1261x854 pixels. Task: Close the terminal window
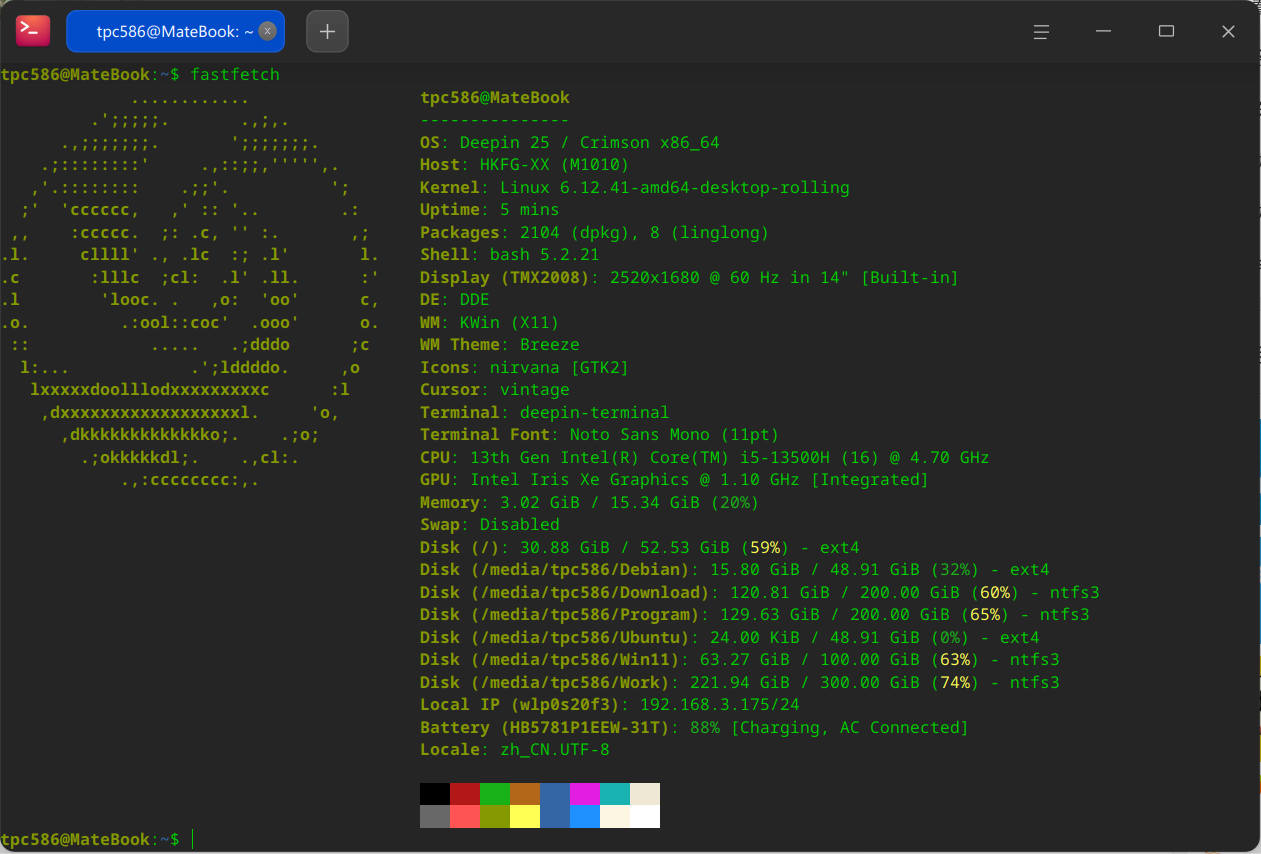[1229, 31]
